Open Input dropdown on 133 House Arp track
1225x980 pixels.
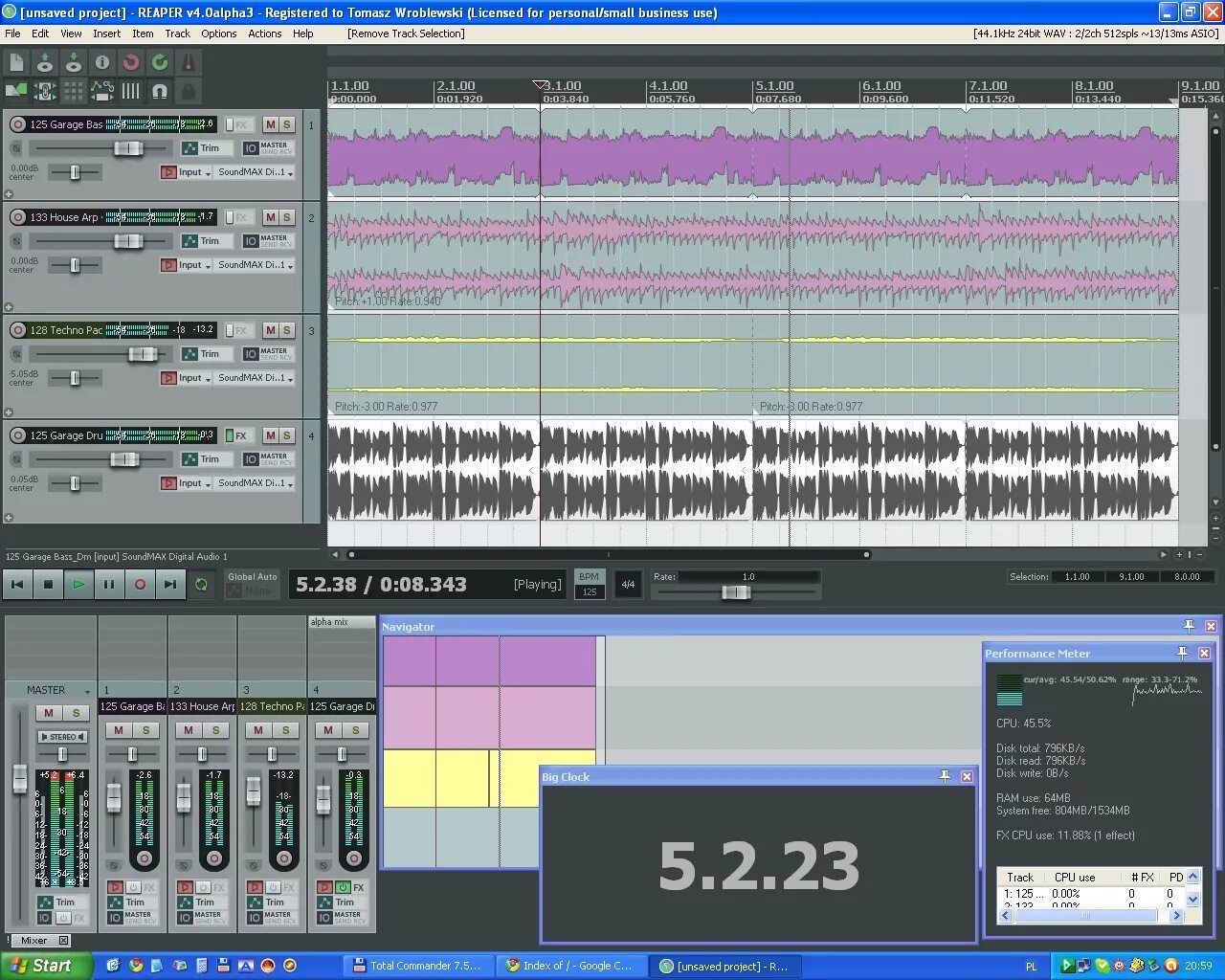click(x=194, y=265)
